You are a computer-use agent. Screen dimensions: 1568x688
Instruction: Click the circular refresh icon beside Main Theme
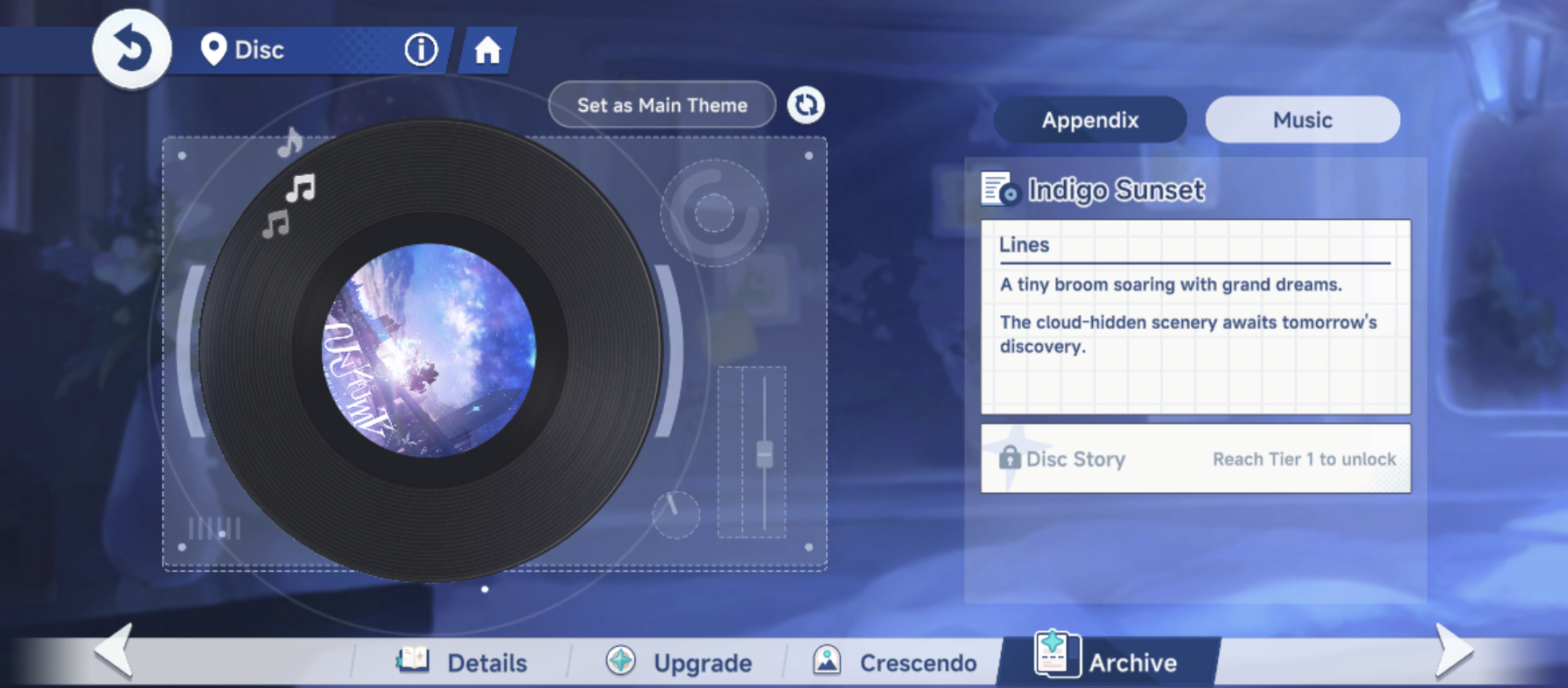coord(806,105)
